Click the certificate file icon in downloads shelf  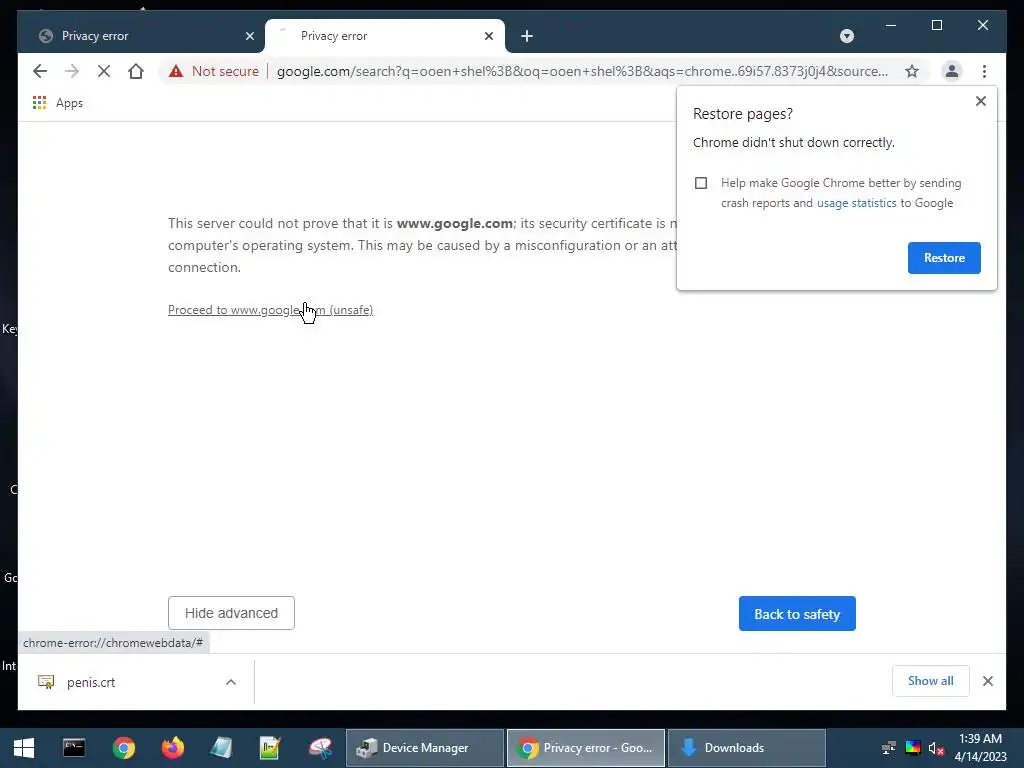(46, 682)
